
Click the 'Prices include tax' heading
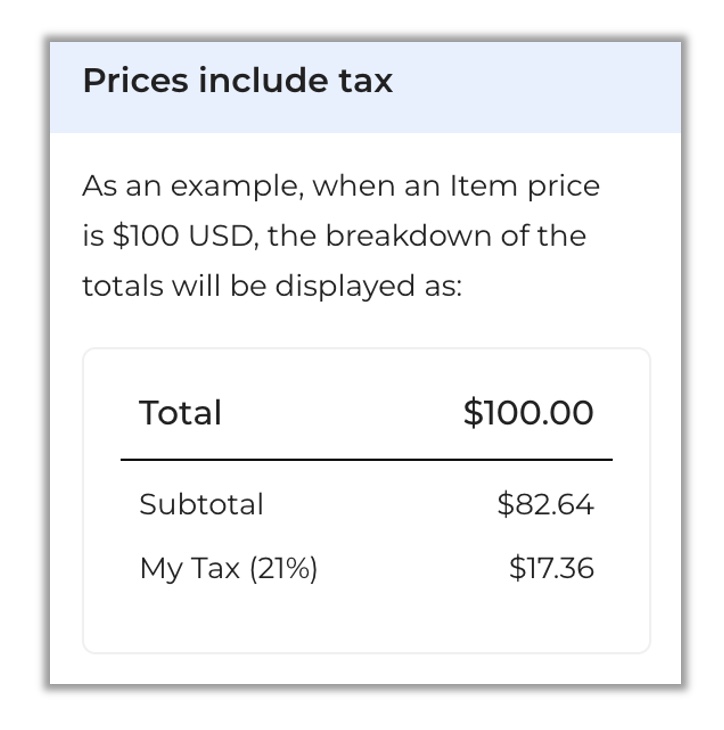coord(237,81)
